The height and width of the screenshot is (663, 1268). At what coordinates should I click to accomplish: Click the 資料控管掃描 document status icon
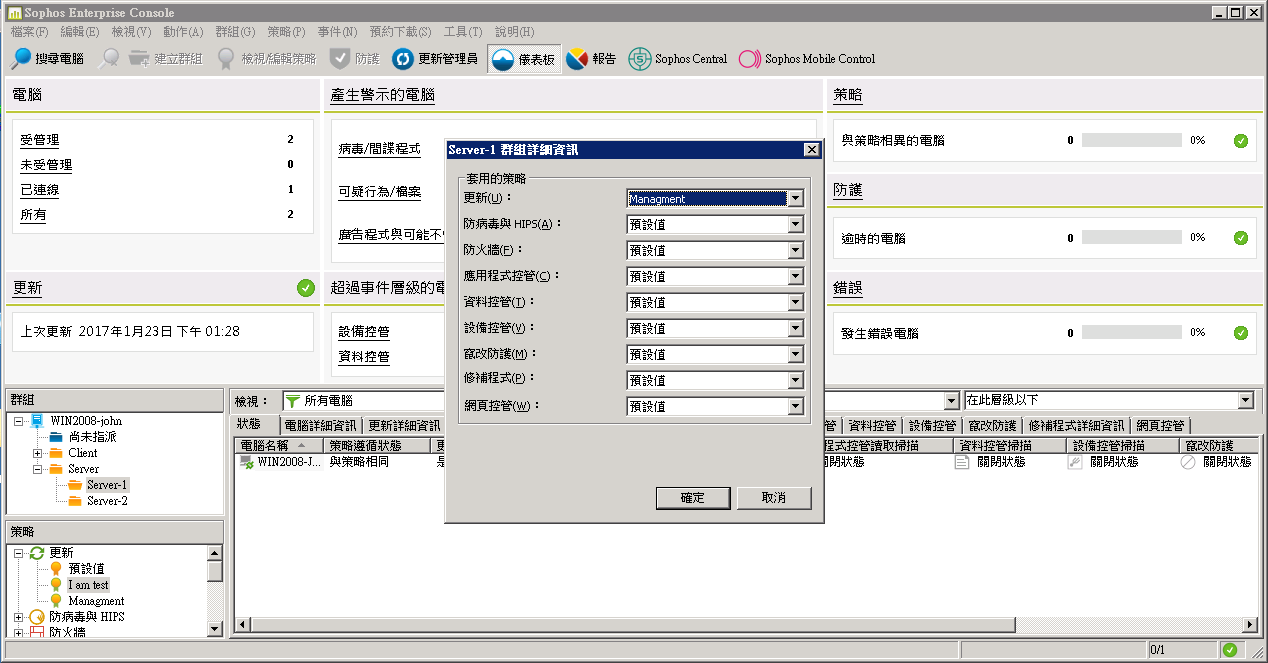962,462
